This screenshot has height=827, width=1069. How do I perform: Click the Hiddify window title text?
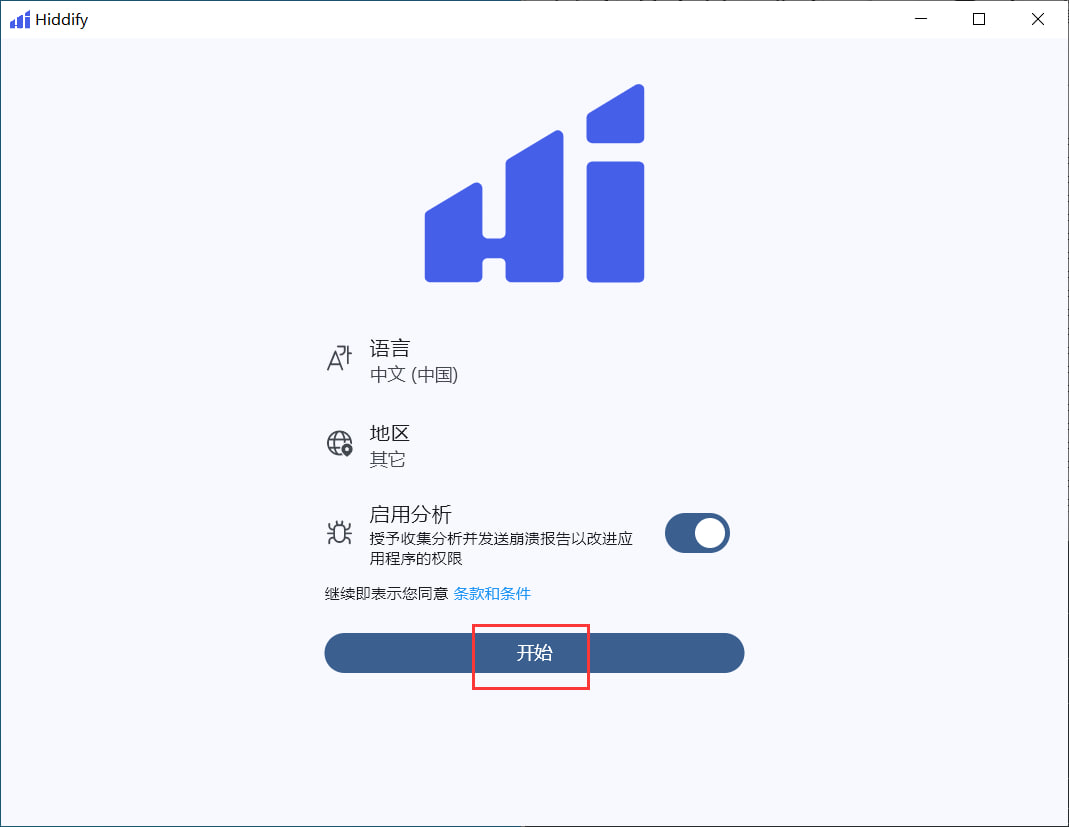click(x=62, y=20)
